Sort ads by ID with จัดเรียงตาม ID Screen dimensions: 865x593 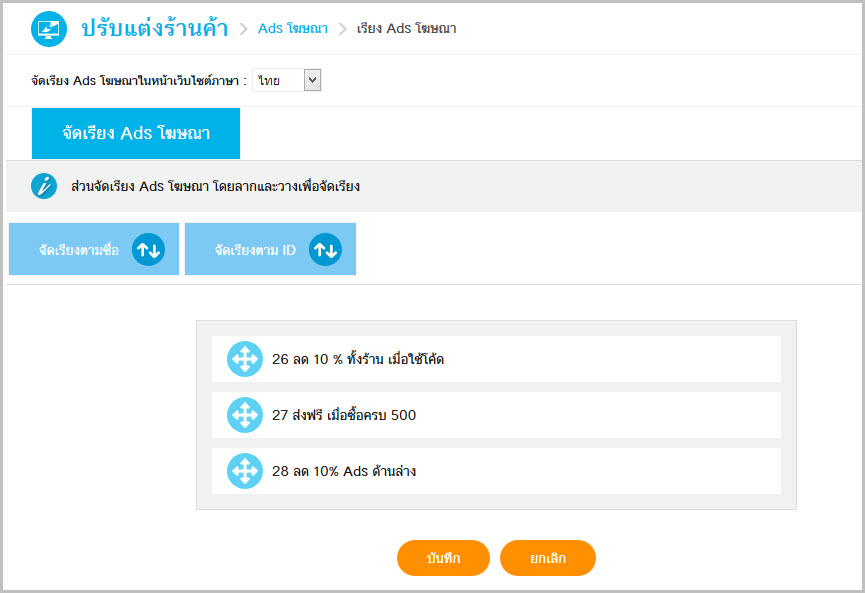point(270,249)
